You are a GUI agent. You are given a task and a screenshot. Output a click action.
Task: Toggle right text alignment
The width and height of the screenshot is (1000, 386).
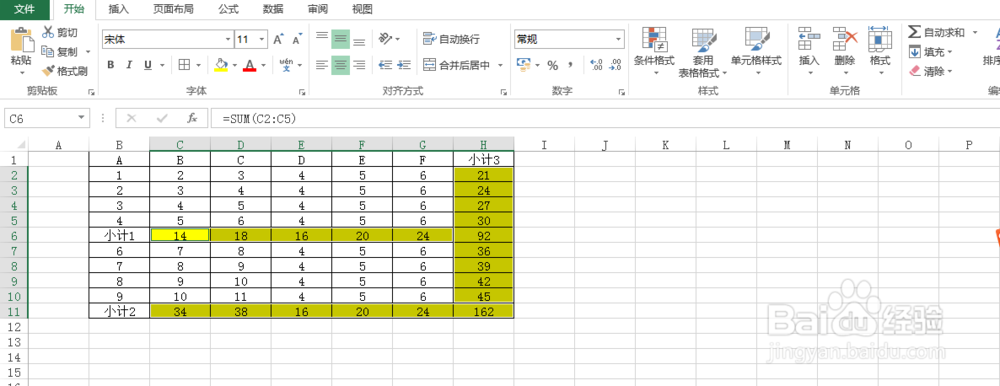pos(359,64)
